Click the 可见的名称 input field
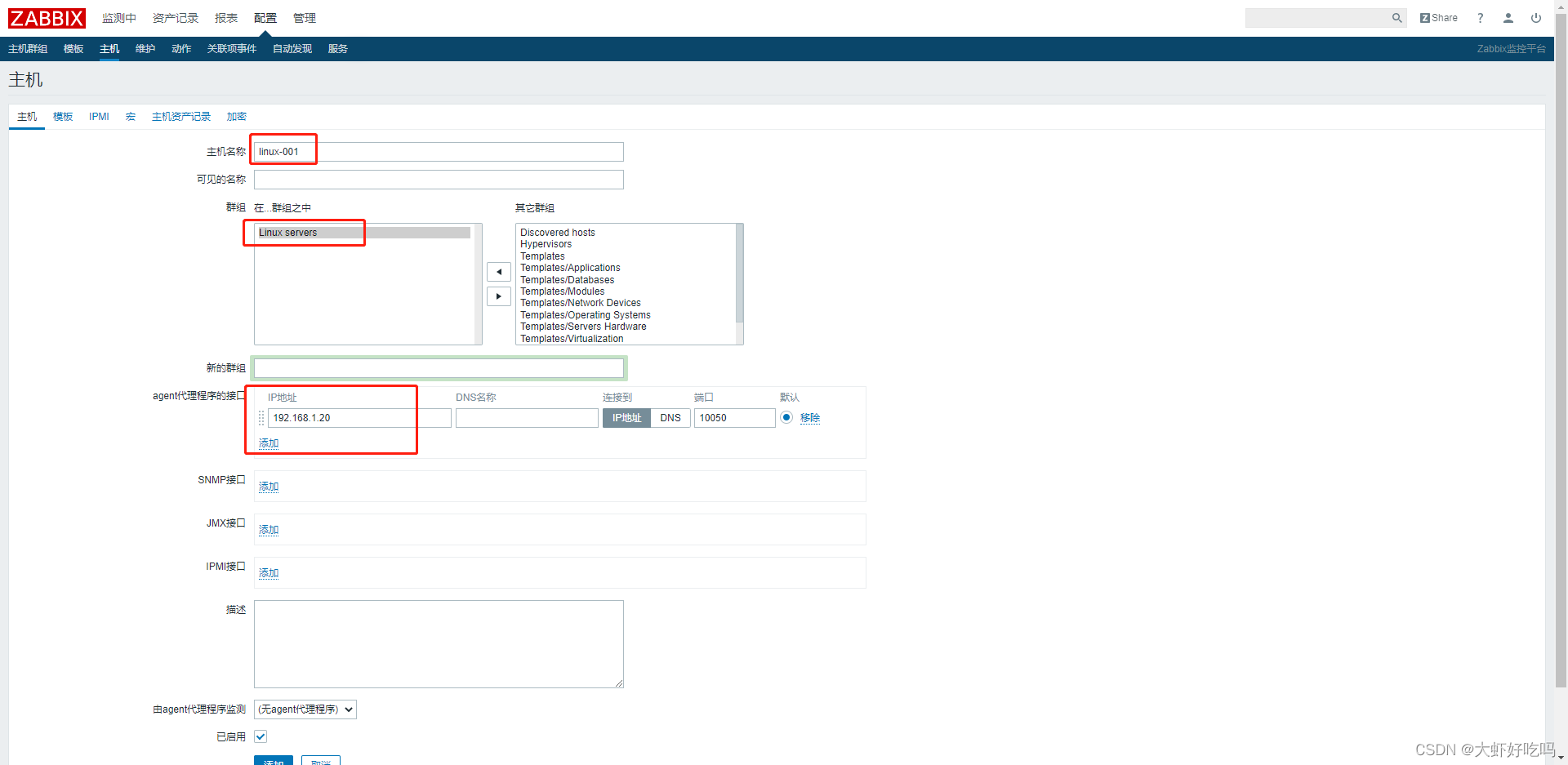Image resolution: width=1568 pixels, height=765 pixels. (439, 180)
